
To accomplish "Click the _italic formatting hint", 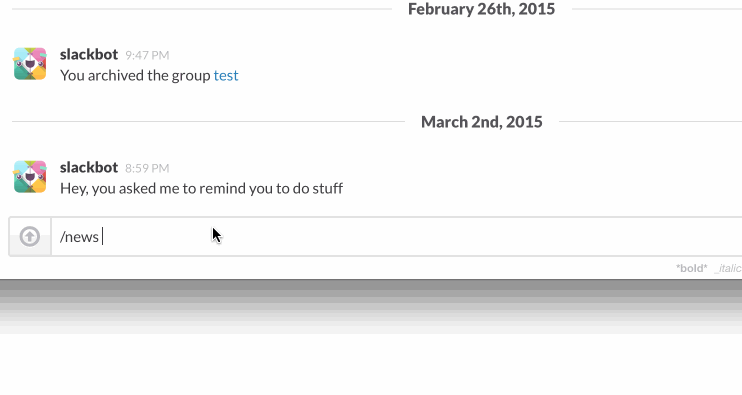I will tap(728, 268).
